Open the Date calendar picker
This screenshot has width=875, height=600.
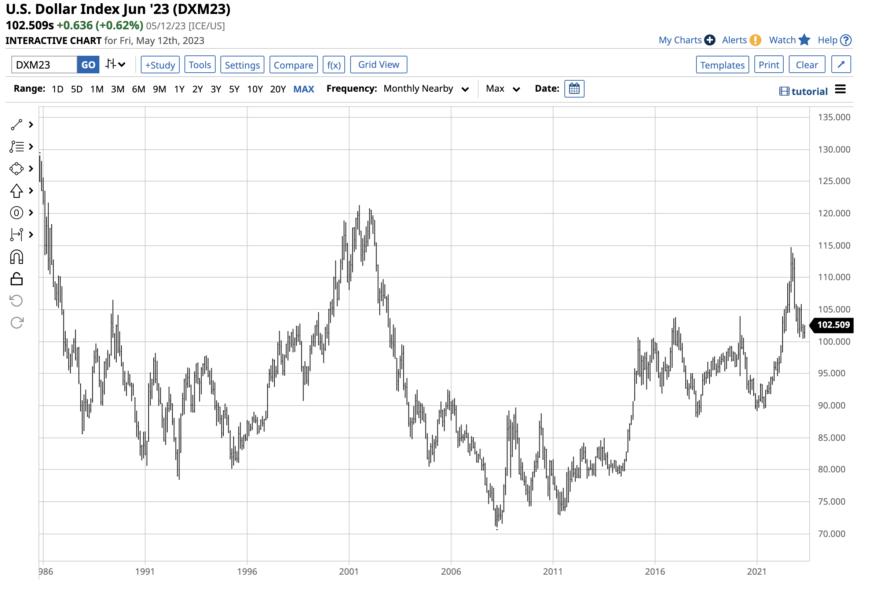click(574, 89)
